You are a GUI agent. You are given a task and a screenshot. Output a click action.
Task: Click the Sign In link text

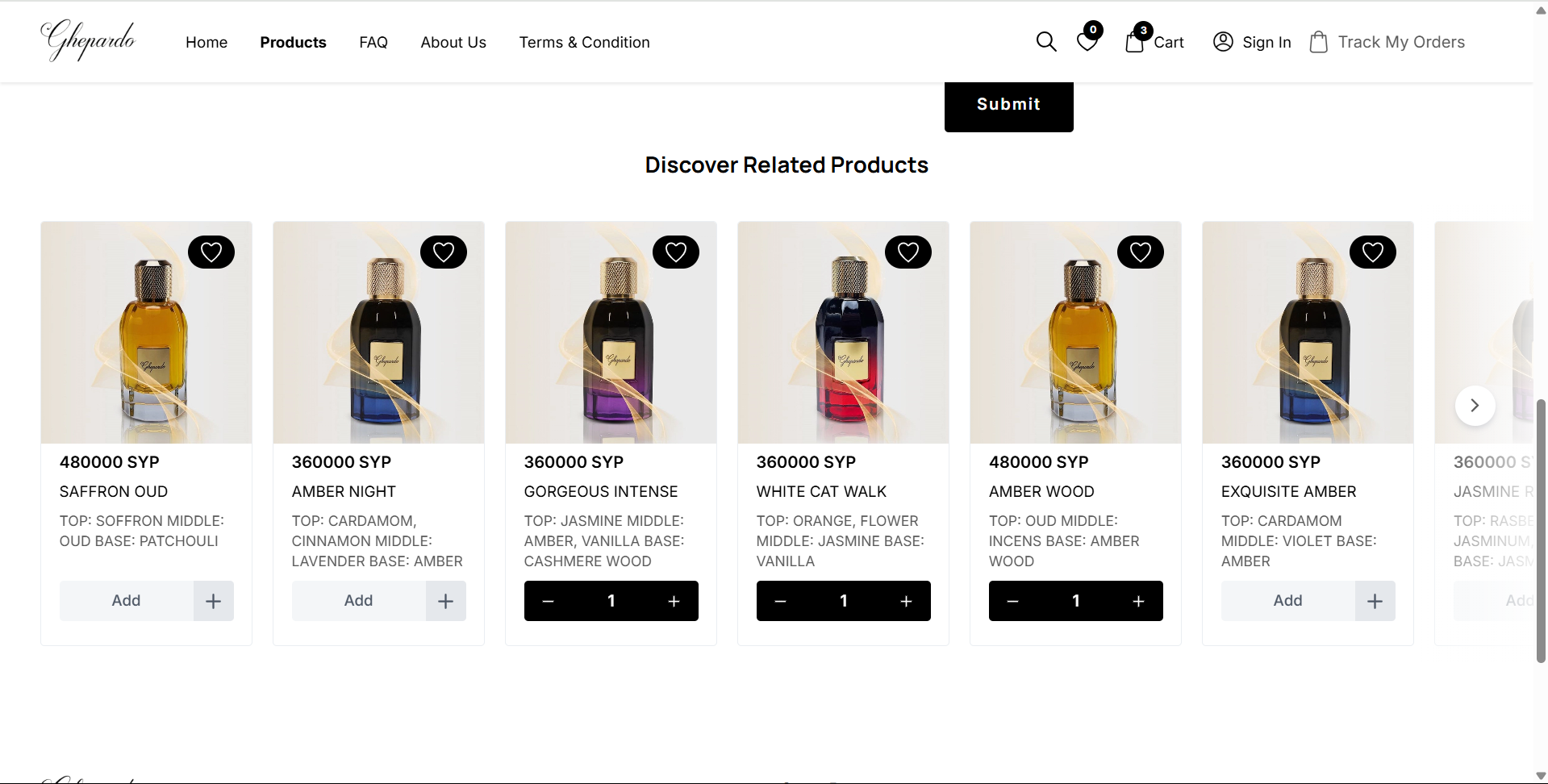(1266, 43)
